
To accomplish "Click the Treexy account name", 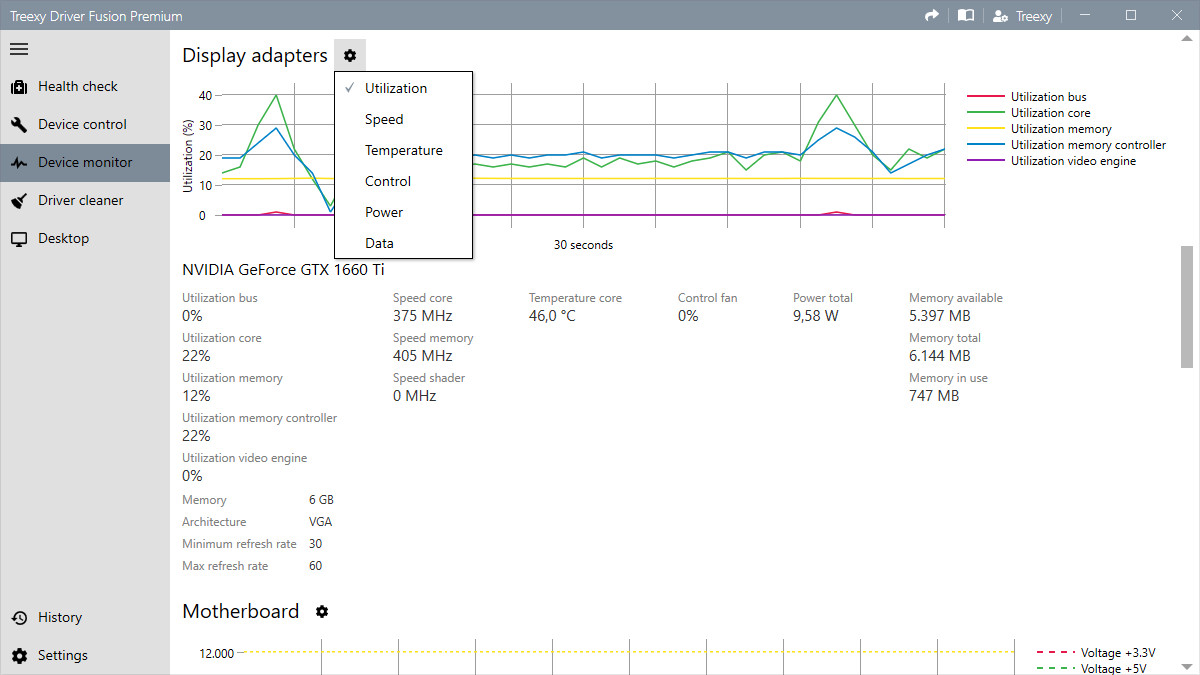I will [1022, 15].
